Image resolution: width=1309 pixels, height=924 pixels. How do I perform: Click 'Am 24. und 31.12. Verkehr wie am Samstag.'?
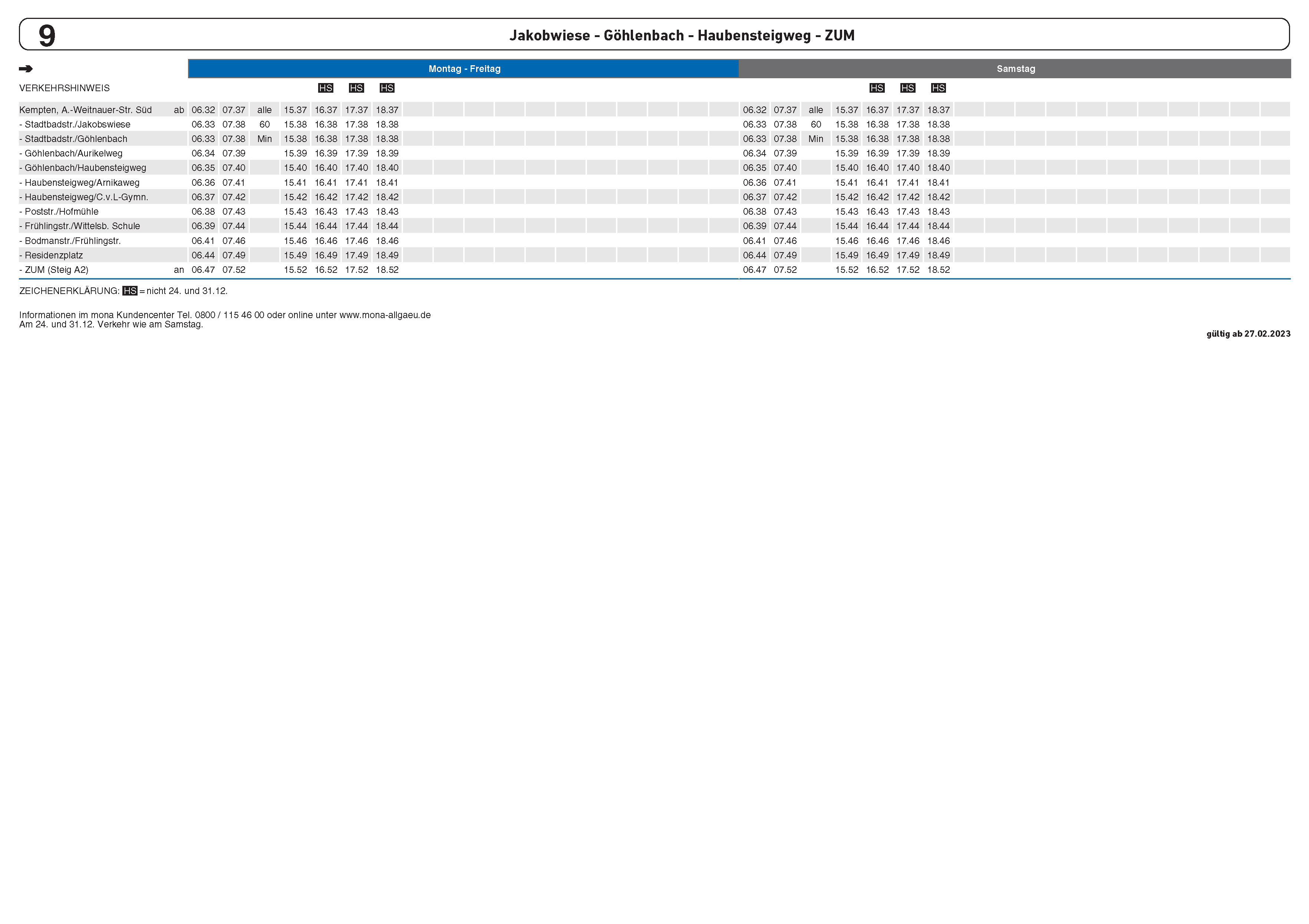[x=111, y=324]
